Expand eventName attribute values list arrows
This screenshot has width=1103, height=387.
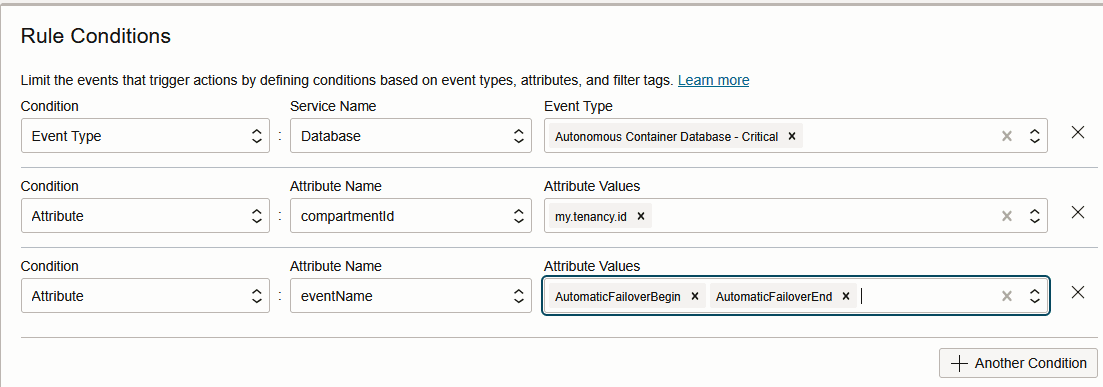point(1035,296)
